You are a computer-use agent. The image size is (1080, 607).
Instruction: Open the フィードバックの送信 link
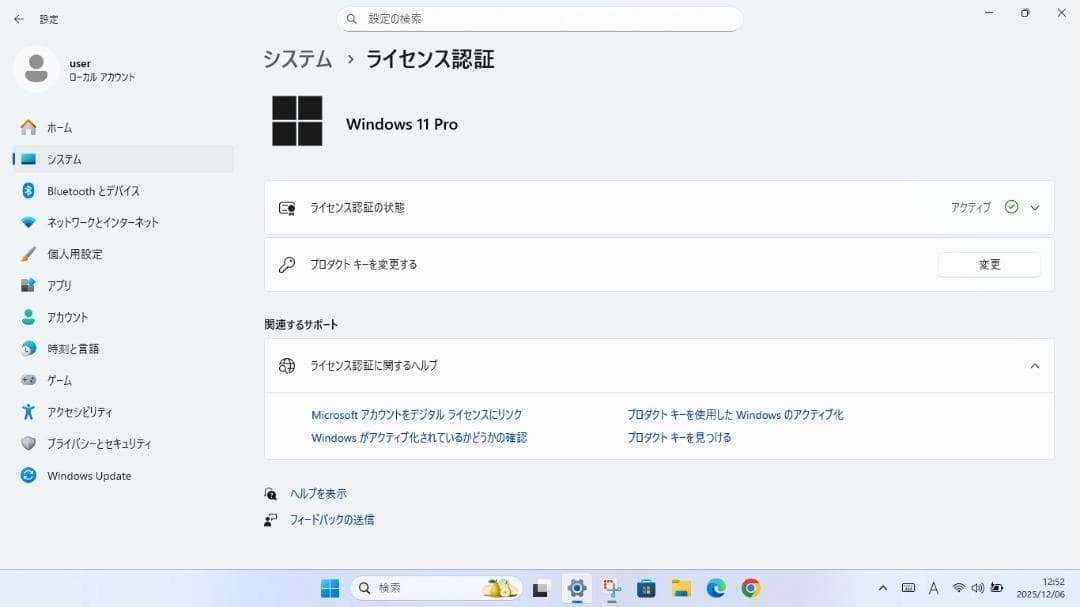click(x=333, y=519)
